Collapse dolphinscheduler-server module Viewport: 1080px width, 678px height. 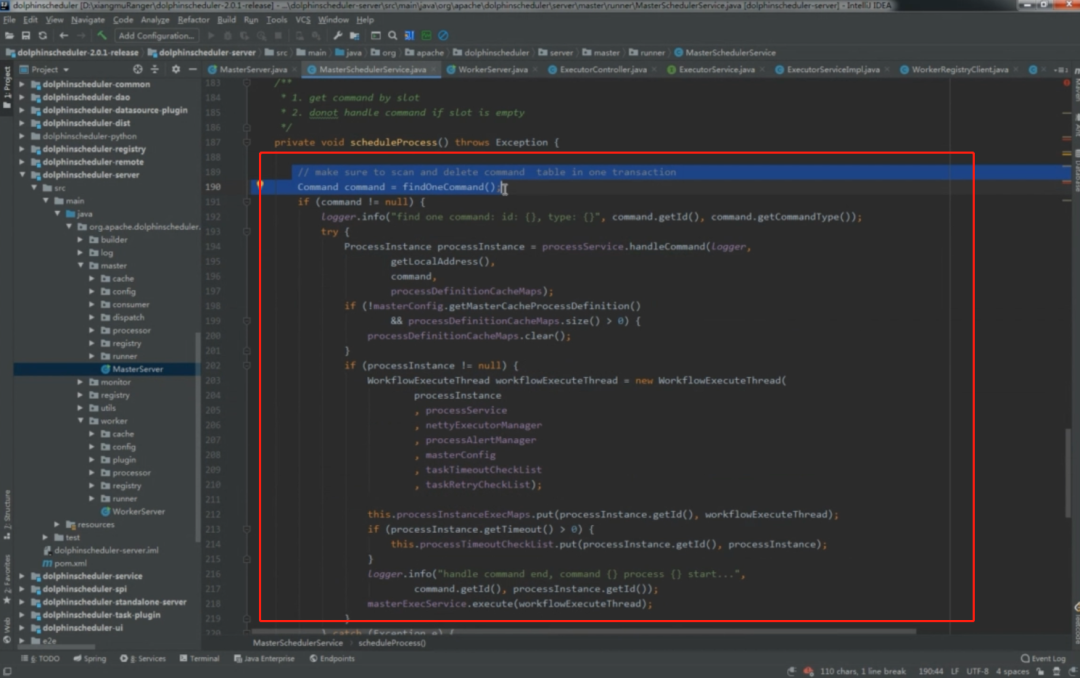click(22, 175)
